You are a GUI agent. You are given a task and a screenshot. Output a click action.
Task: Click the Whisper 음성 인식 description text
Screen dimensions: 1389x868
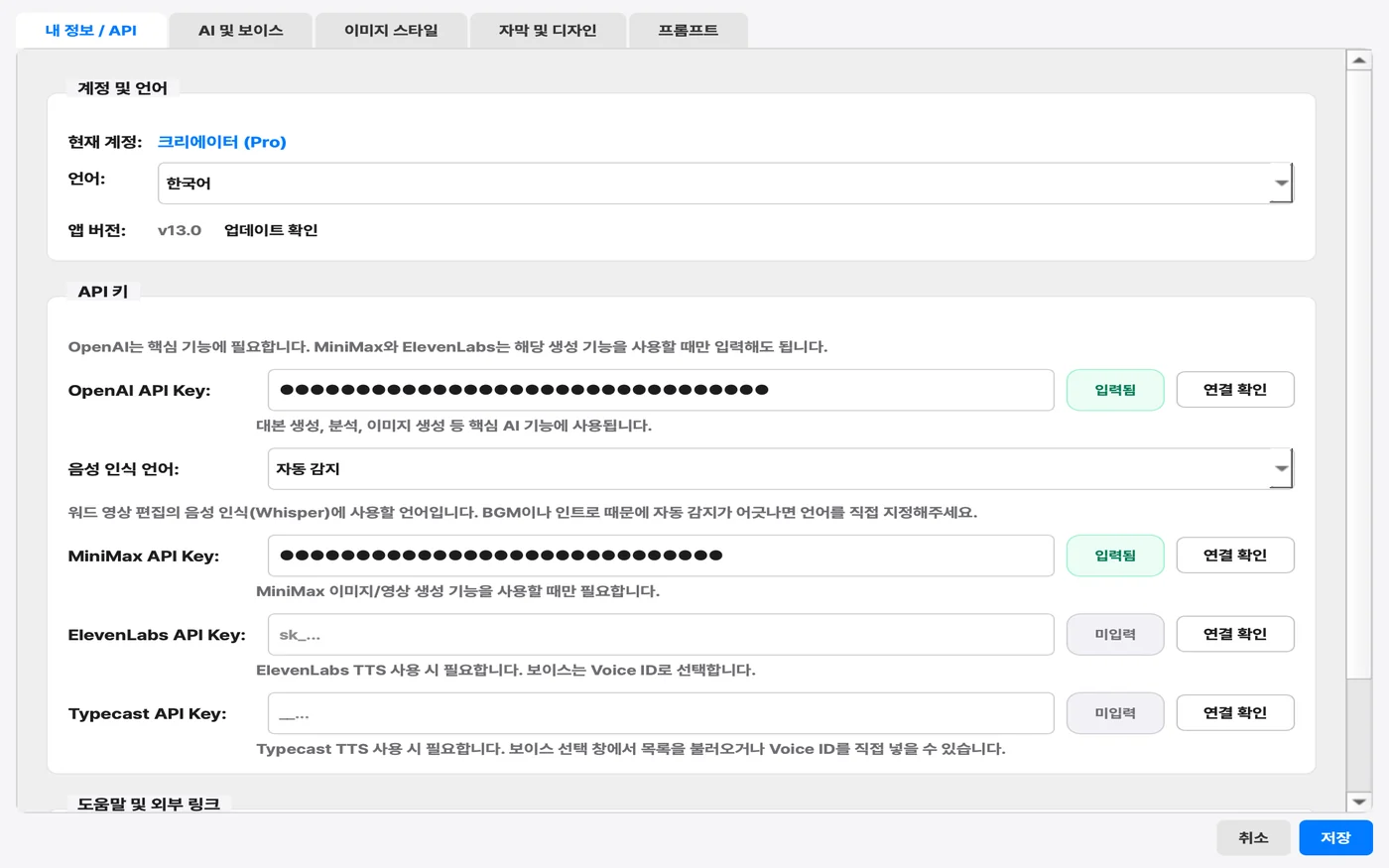[x=523, y=513]
